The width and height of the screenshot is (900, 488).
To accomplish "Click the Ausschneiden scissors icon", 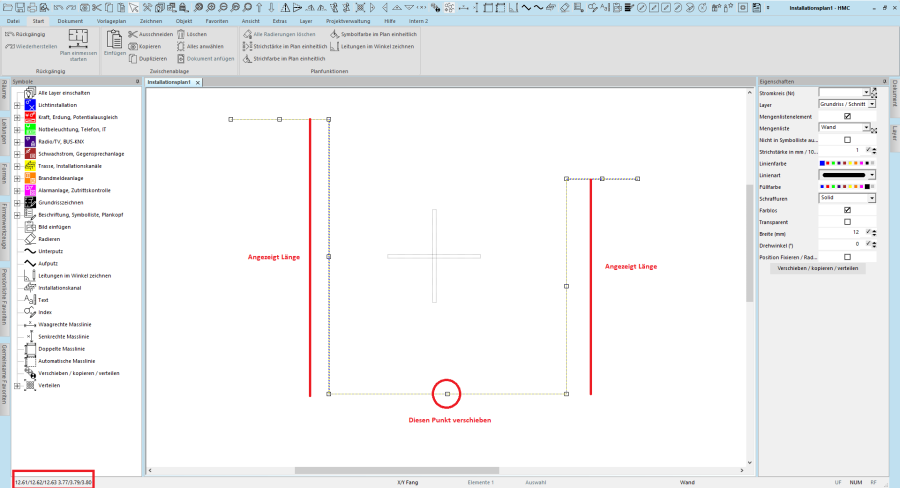I will tap(133, 34).
